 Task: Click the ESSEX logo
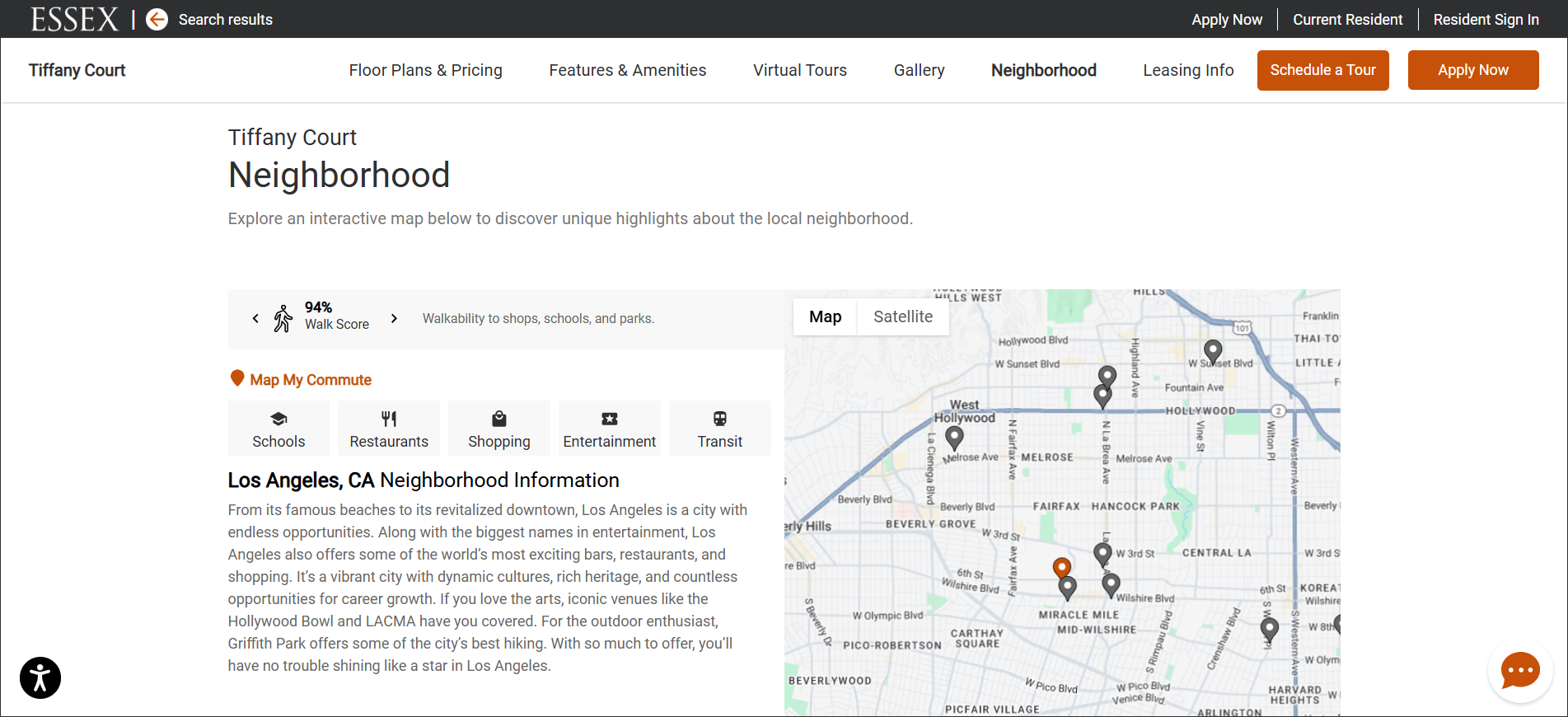coord(75,20)
